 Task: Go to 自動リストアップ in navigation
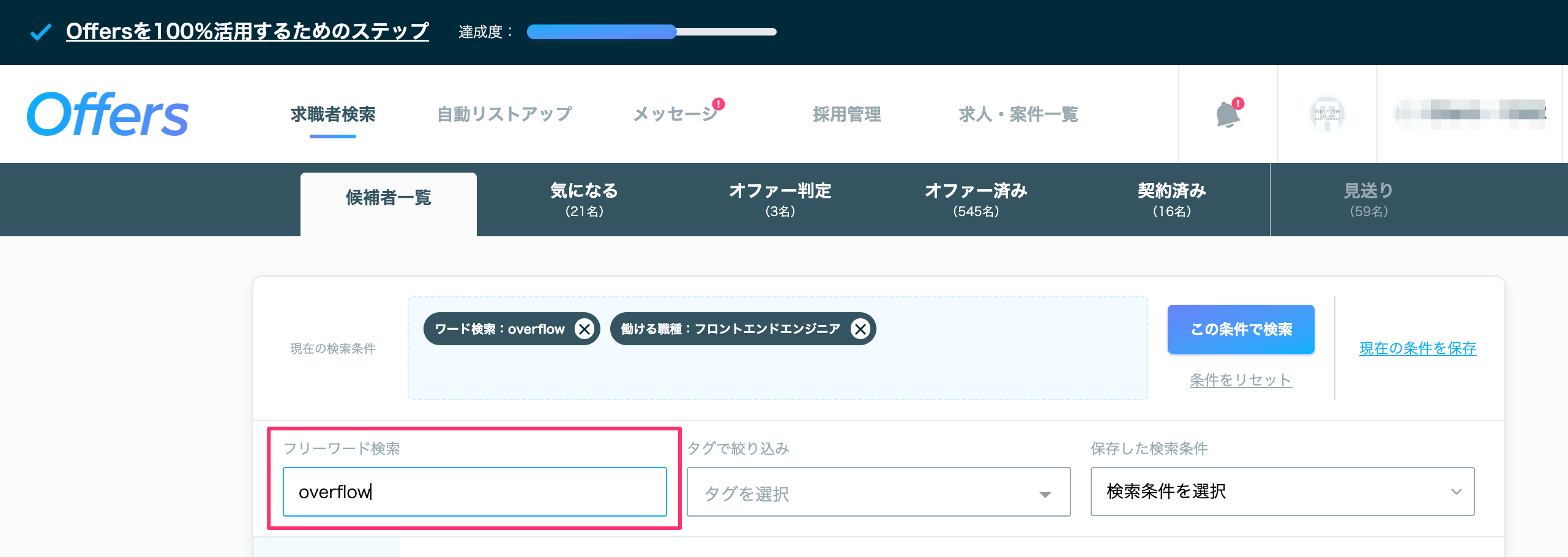[x=504, y=114]
